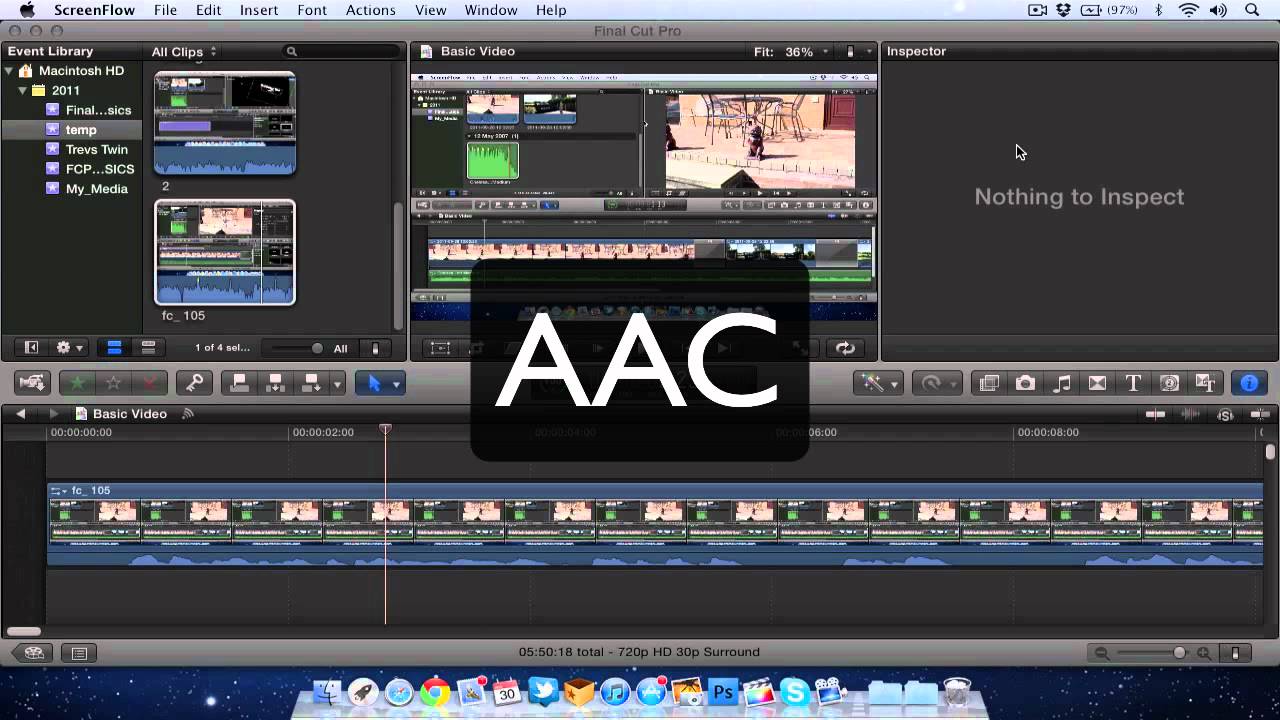Collapse the 2011 folder
The width and height of the screenshot is (1280, 720).
[x=23, y=90]
